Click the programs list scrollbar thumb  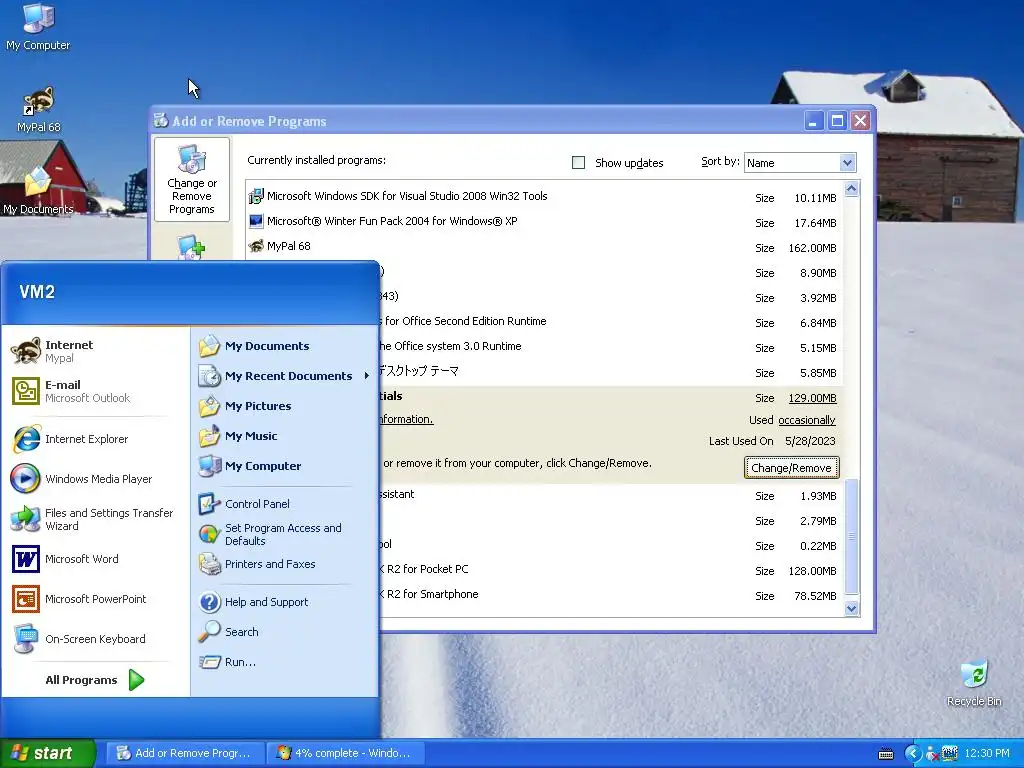852,536
